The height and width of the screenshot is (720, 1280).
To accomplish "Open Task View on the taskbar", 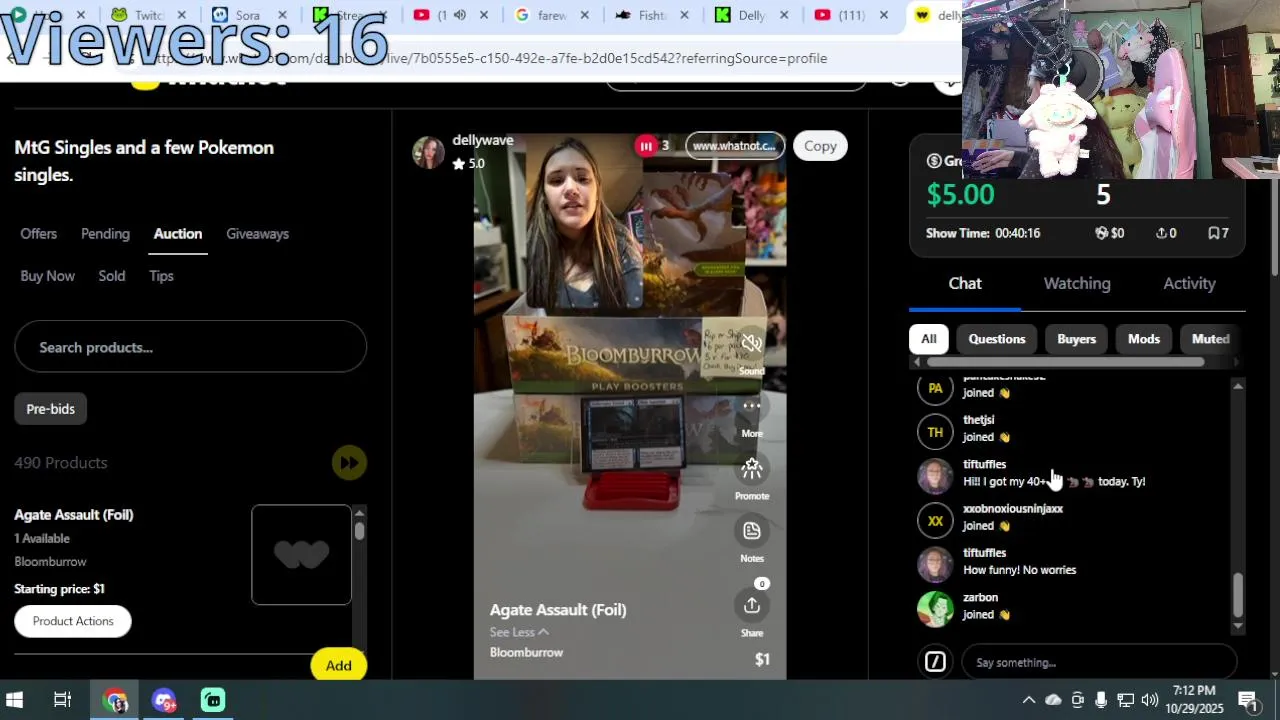I will [62, 700].
